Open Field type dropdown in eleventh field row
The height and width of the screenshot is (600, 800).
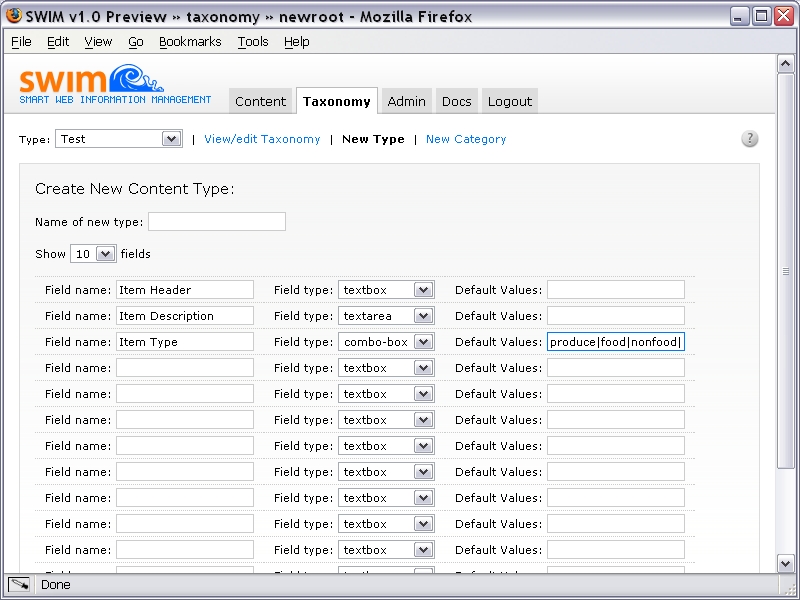386,550
